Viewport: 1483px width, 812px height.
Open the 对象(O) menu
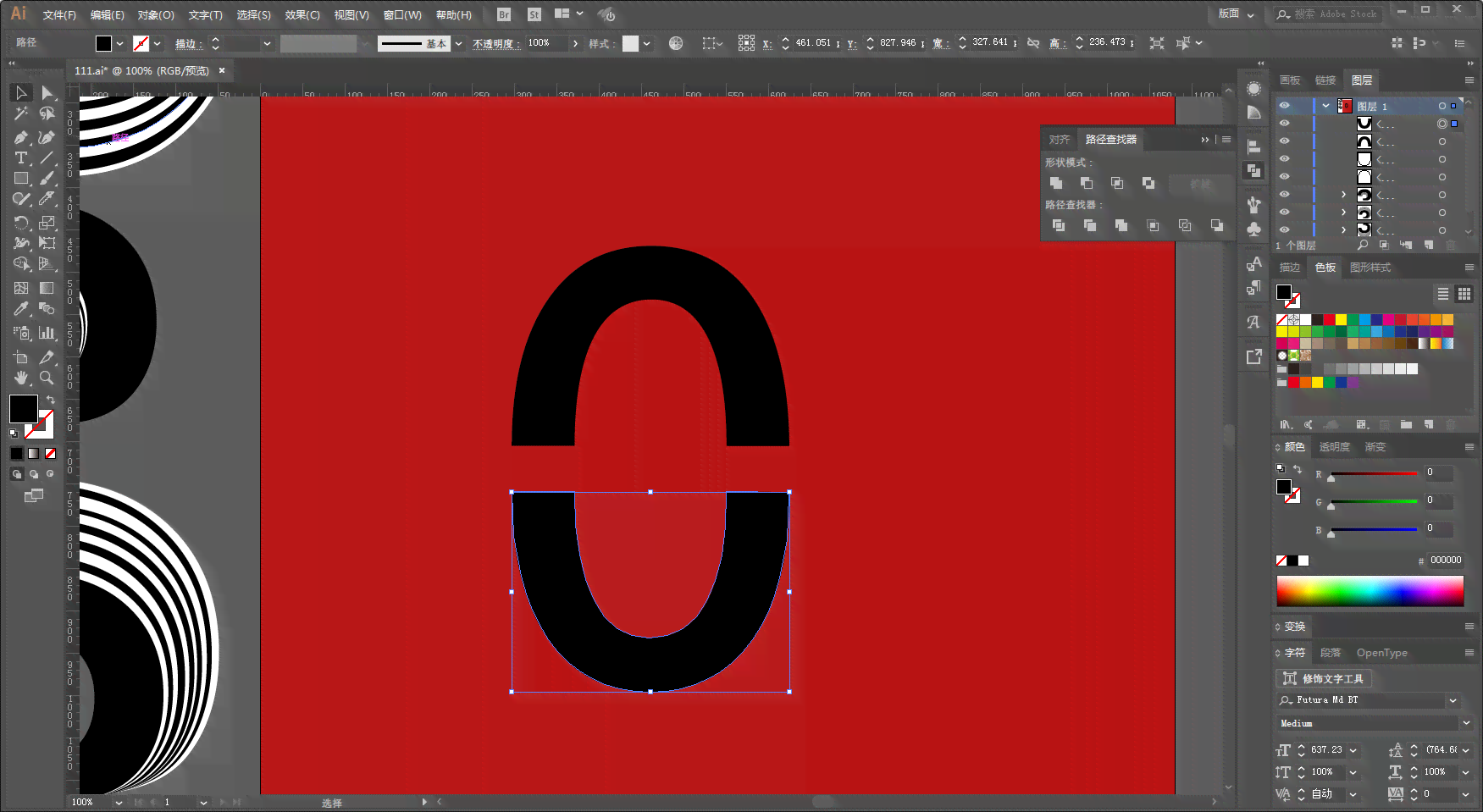tap(156, 15)
